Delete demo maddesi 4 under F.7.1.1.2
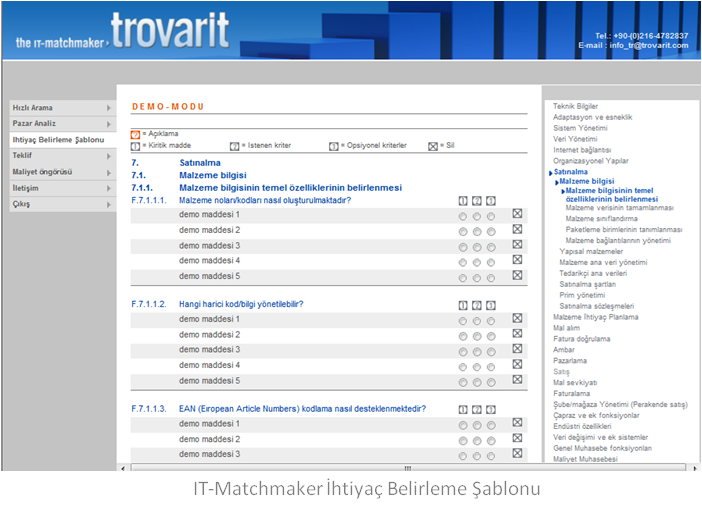The width and height of the screenshot is (702, 509). pyautogui.click(x=517, y=364)
